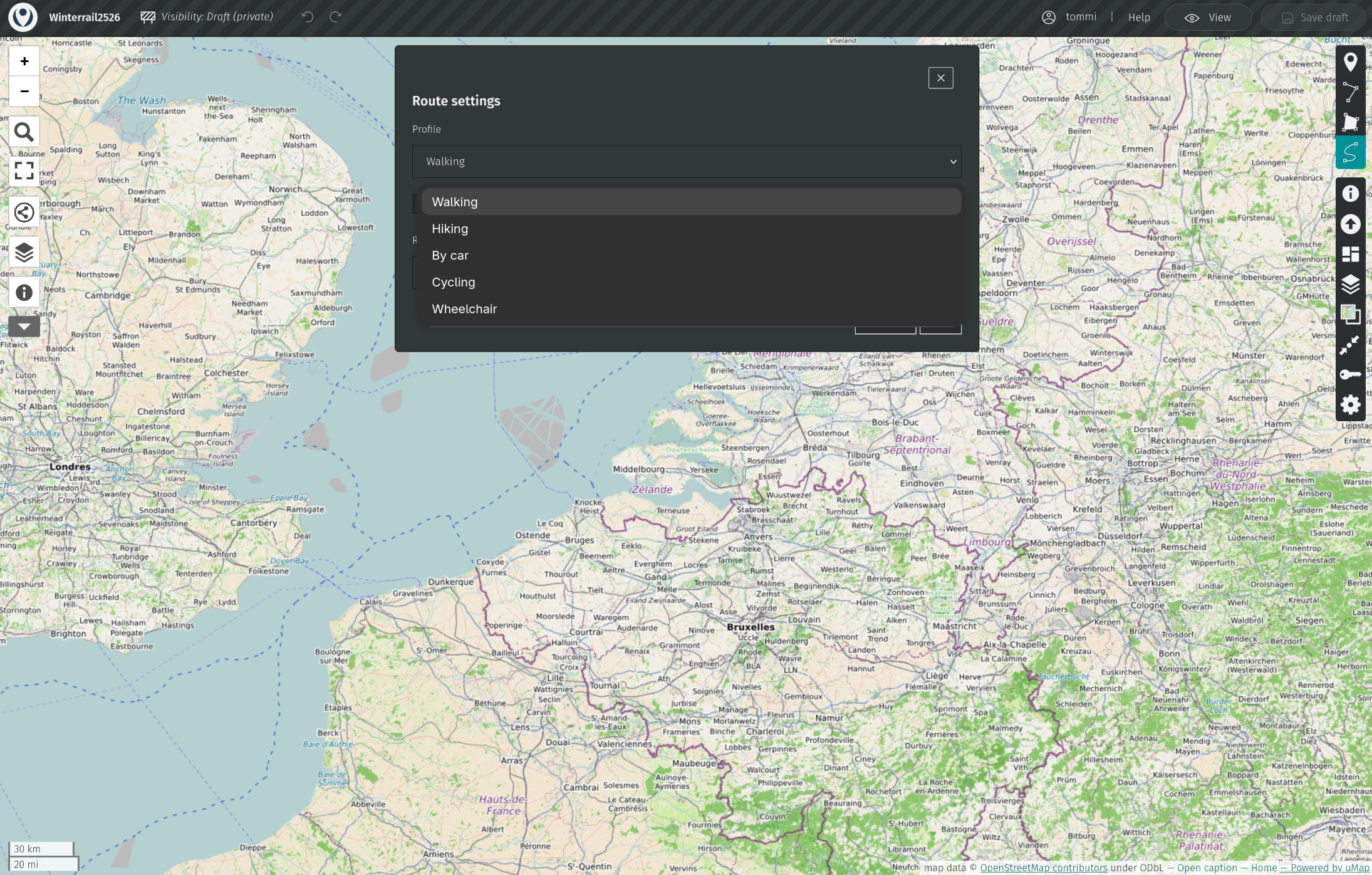Click the draw route tool icon

coord(1350,152)
